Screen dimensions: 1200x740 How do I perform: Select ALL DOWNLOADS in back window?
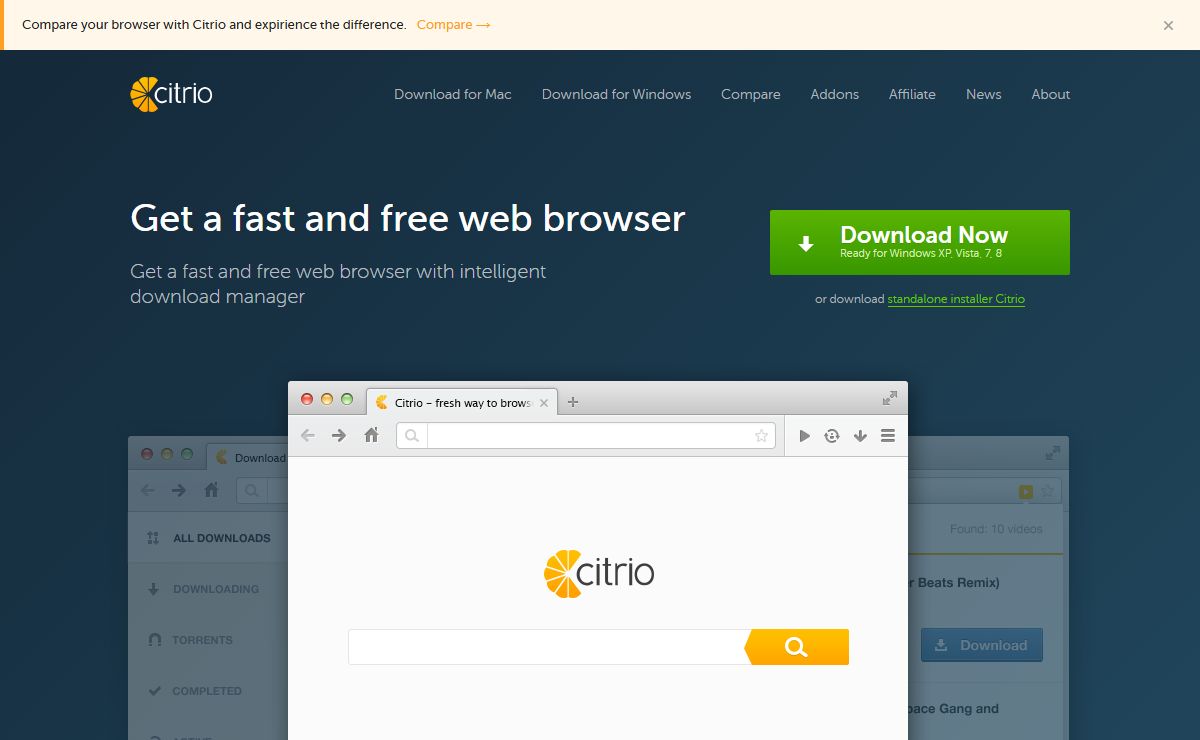(208, 538)
